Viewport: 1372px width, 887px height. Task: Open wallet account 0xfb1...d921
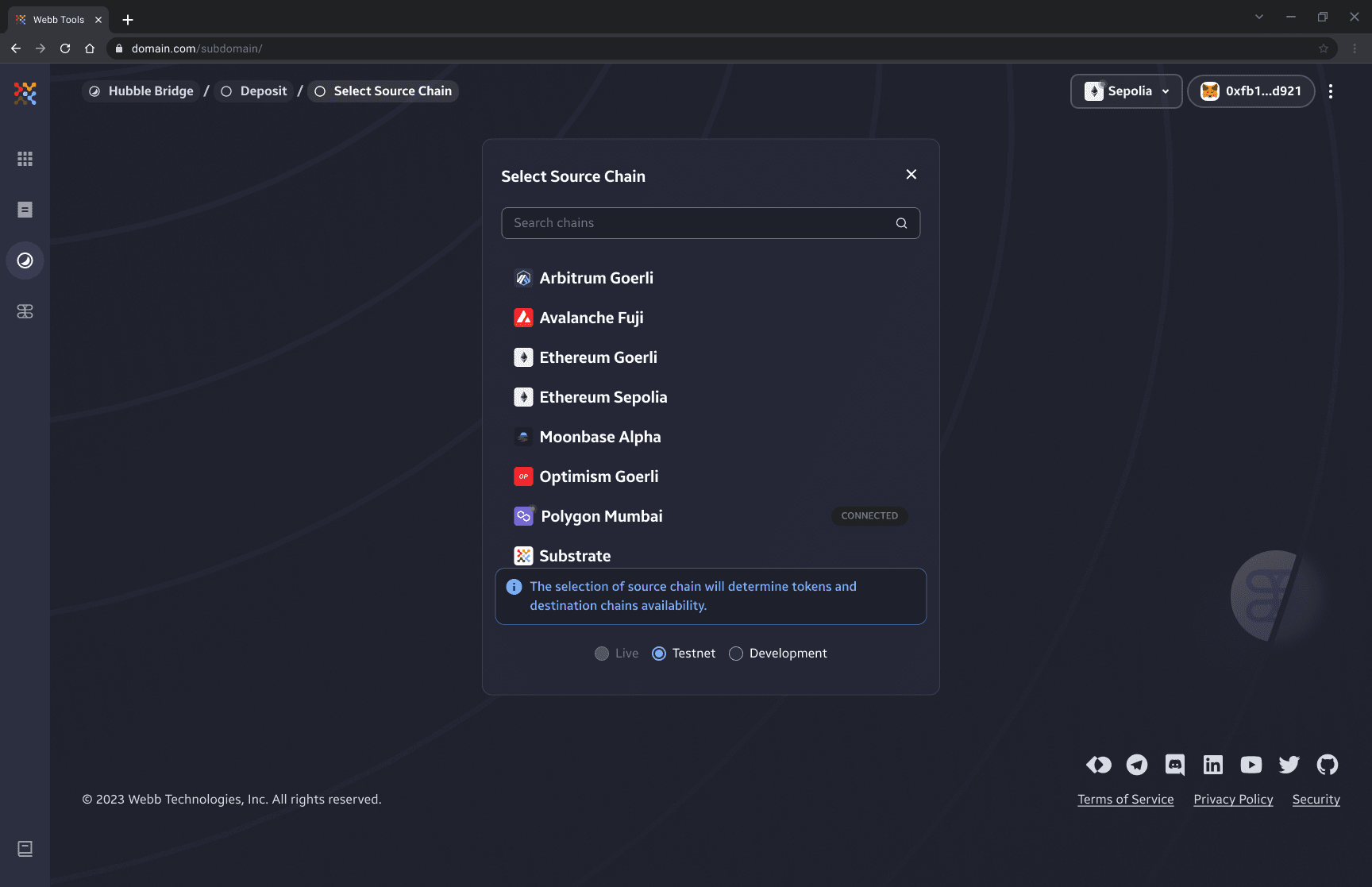pyautogui.click(x=1251, y=91)
